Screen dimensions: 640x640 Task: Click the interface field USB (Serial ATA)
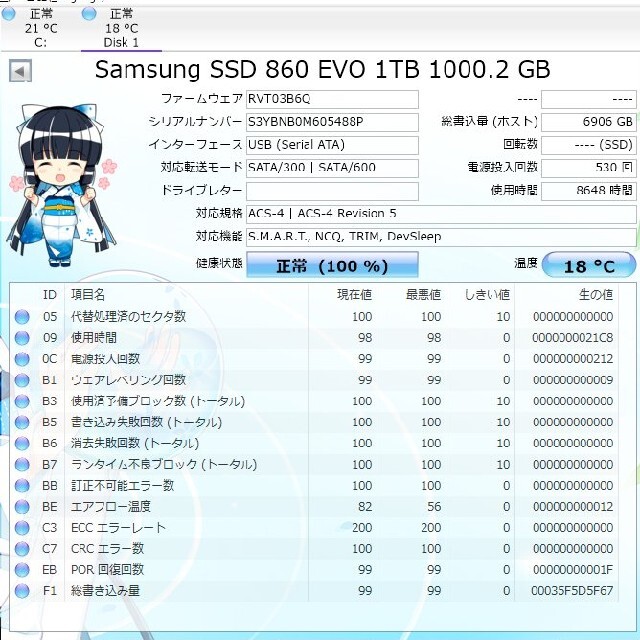point(332,145)
